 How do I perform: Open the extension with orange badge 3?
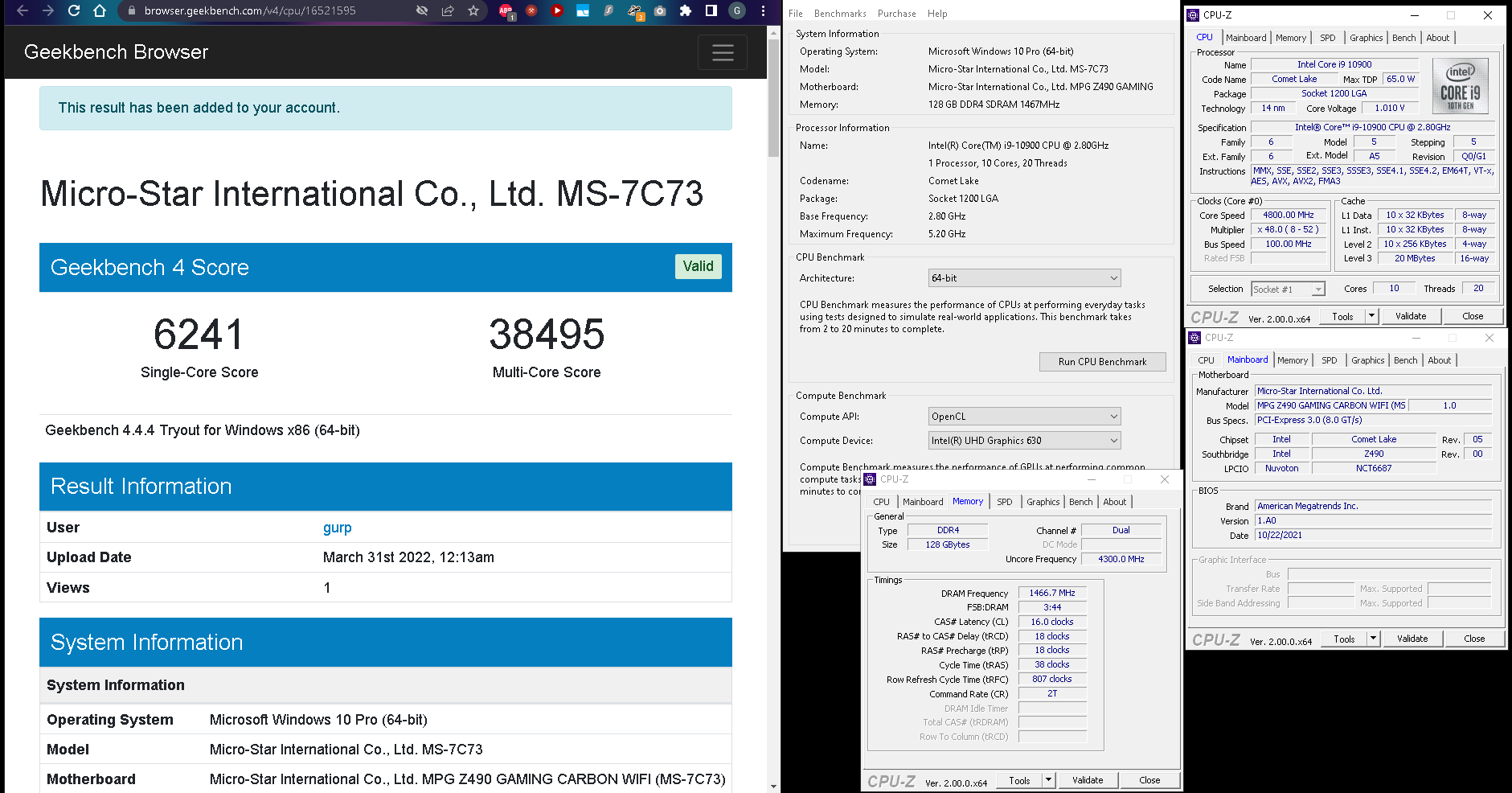(635, 11)
